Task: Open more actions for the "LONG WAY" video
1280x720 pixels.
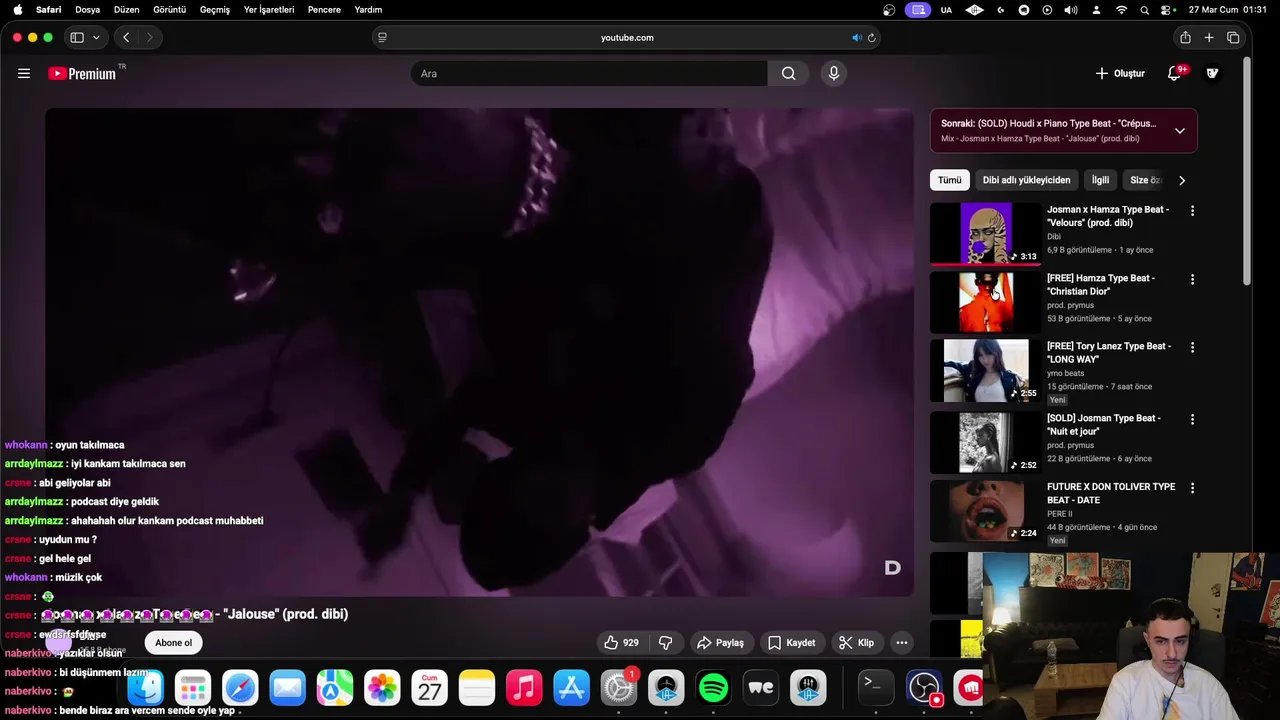Action: [1192, 347]
